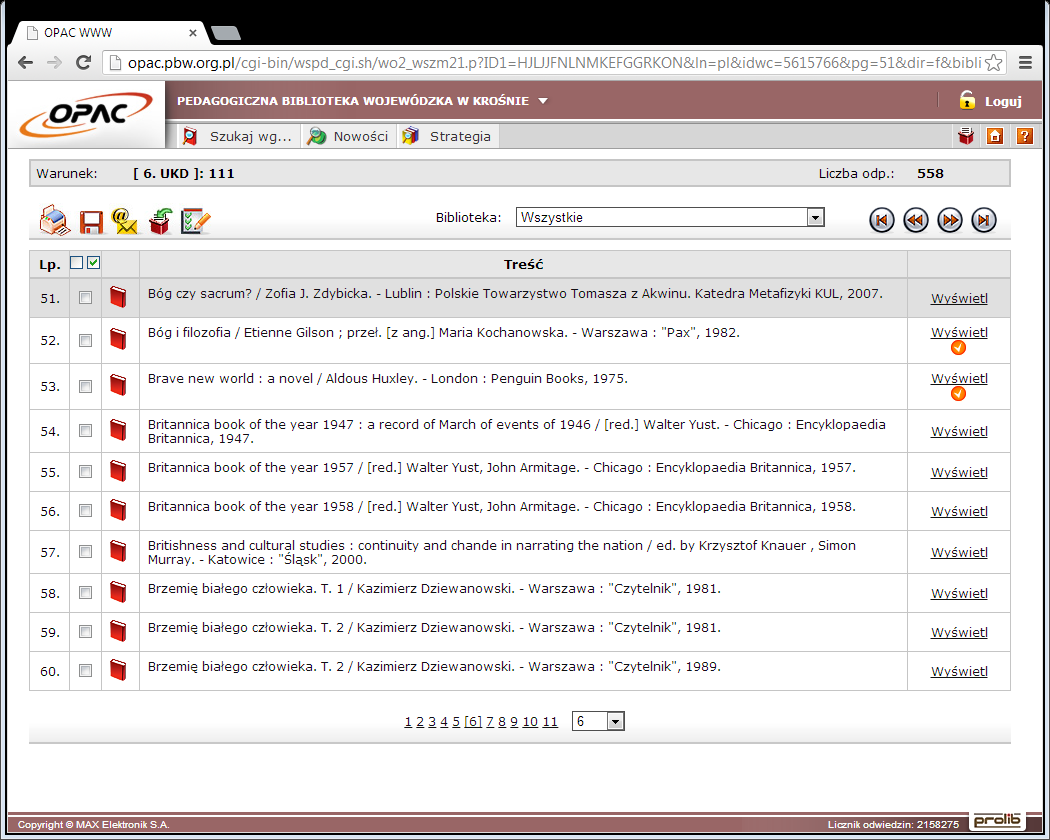Click the browser back arrow
Image resolution: width=1050 pixels, height=840 pixels.
25,62
